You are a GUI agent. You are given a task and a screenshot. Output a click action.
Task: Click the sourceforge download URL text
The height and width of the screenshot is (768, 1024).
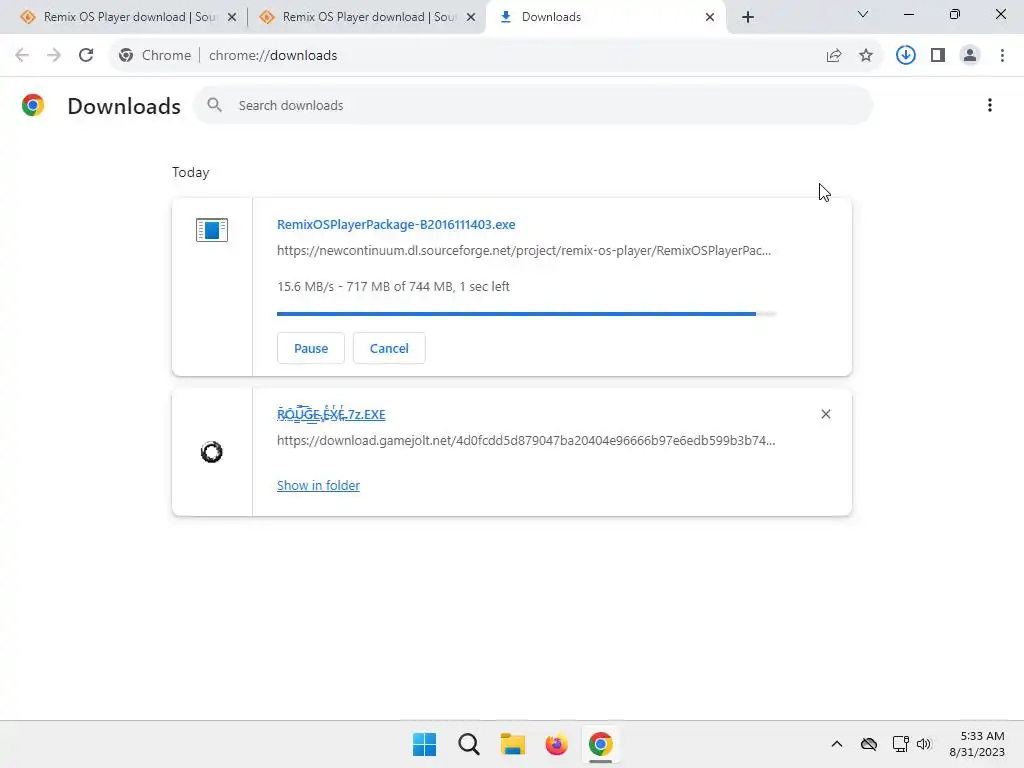524,250
